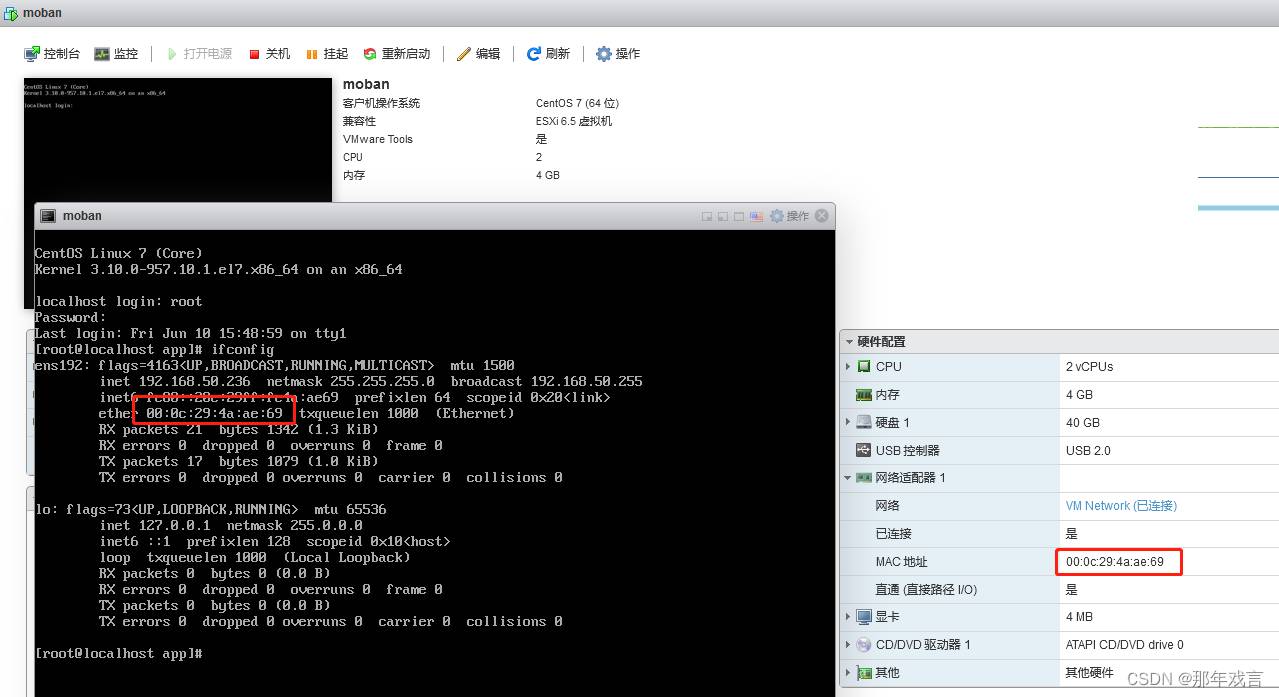Open console window 操作 gear menu
This screenshot has height=697, width=1279.
[x=789, y=216]
